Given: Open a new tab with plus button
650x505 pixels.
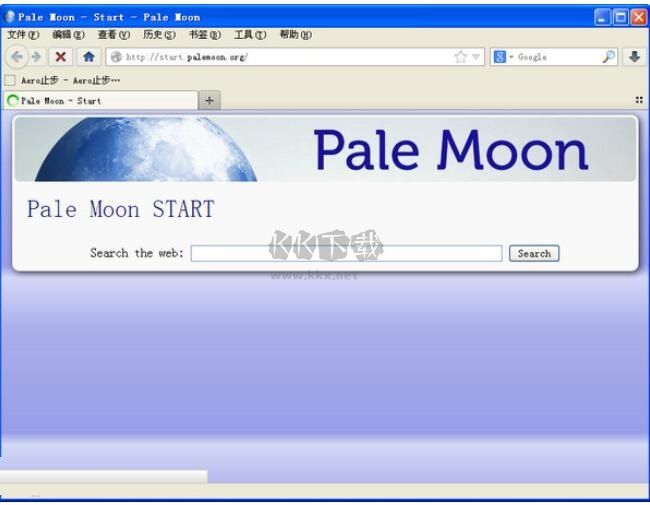Looking at the screenshot, I should point(209,100).
